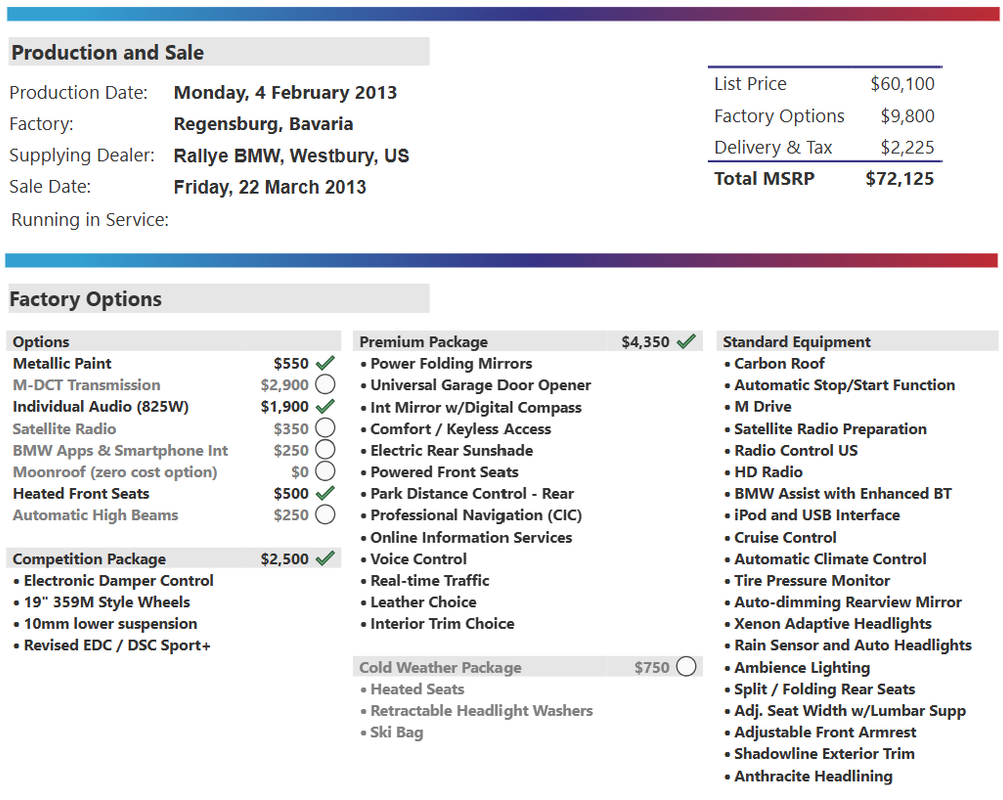Click 'Shadowline Exterior Trim' item
This screenshot has width=1003, height=800.
pos(825,754)
